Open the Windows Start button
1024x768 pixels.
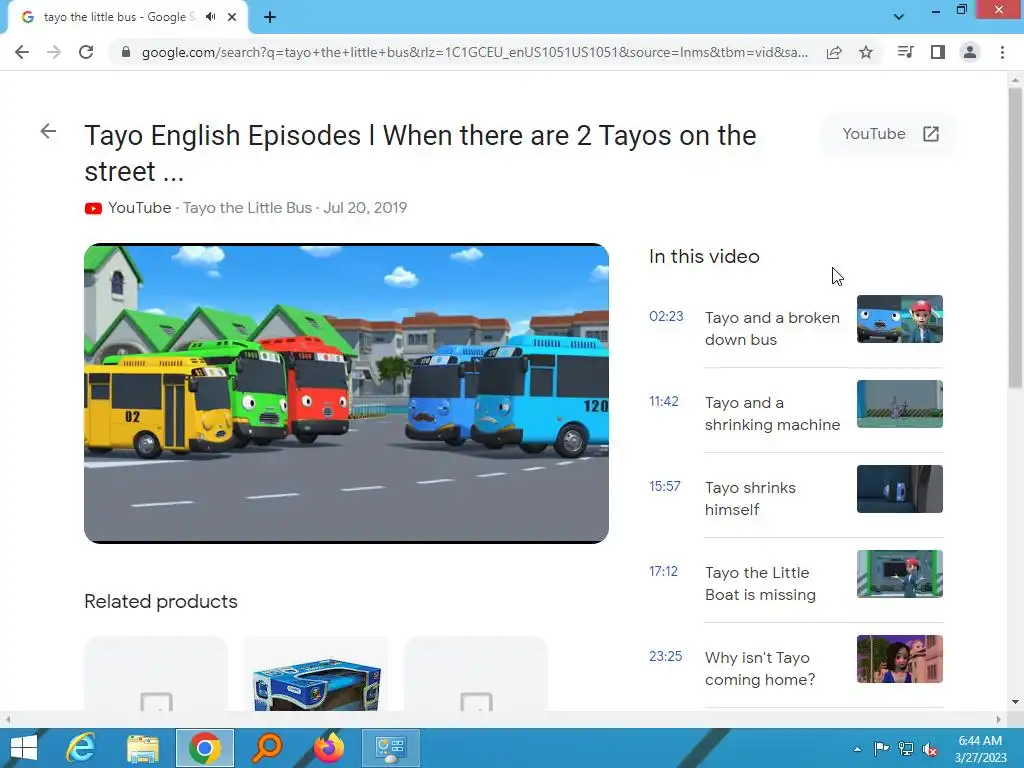(24, 748)
